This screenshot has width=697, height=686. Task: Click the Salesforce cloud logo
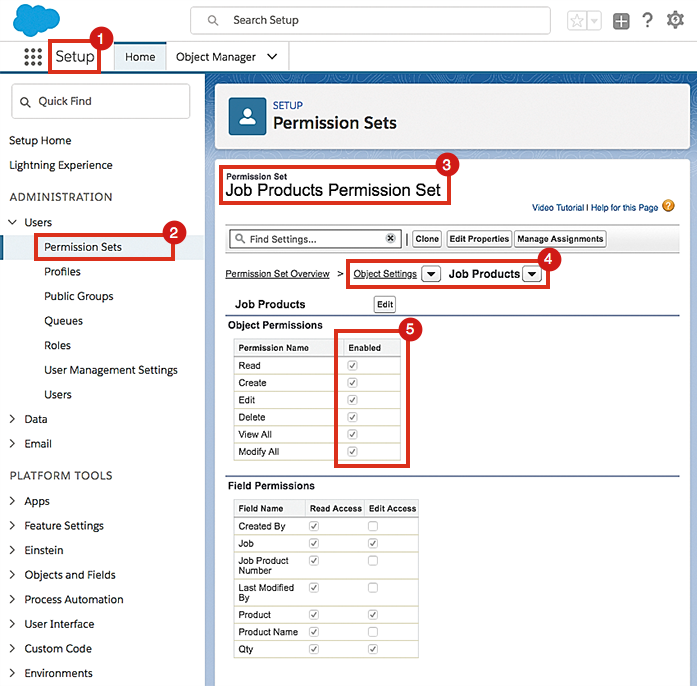click(36, 20)
